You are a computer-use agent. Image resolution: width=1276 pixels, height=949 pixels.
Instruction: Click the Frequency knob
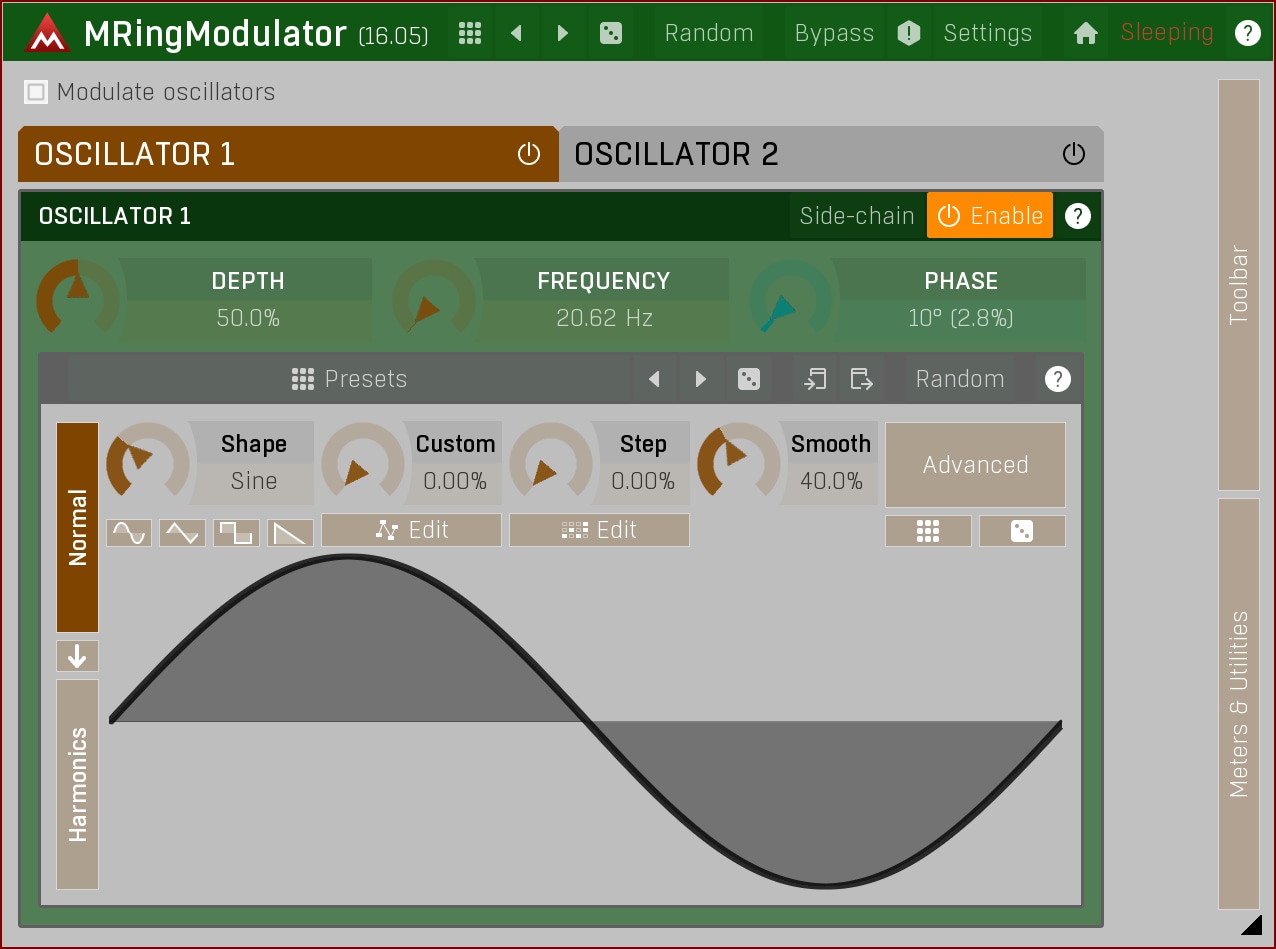(434, 298)
